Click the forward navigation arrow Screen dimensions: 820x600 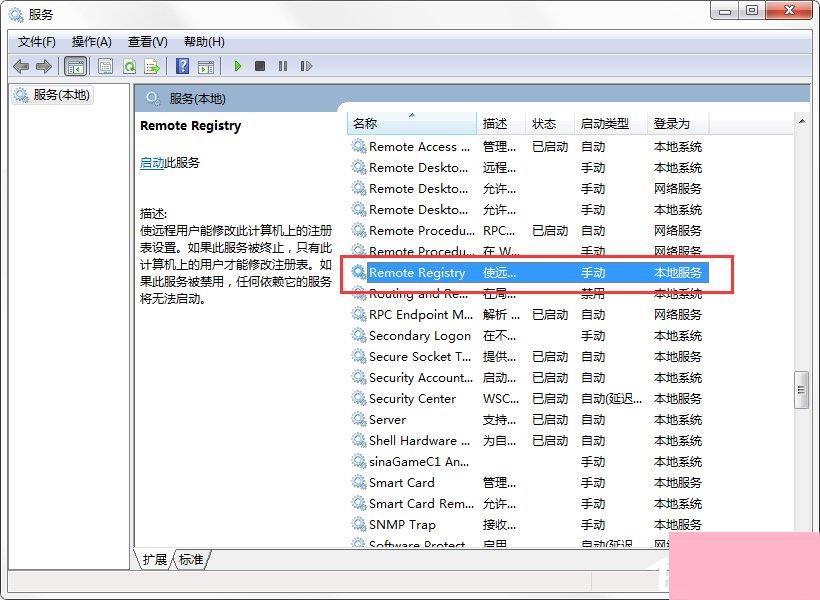coord(45,66)
